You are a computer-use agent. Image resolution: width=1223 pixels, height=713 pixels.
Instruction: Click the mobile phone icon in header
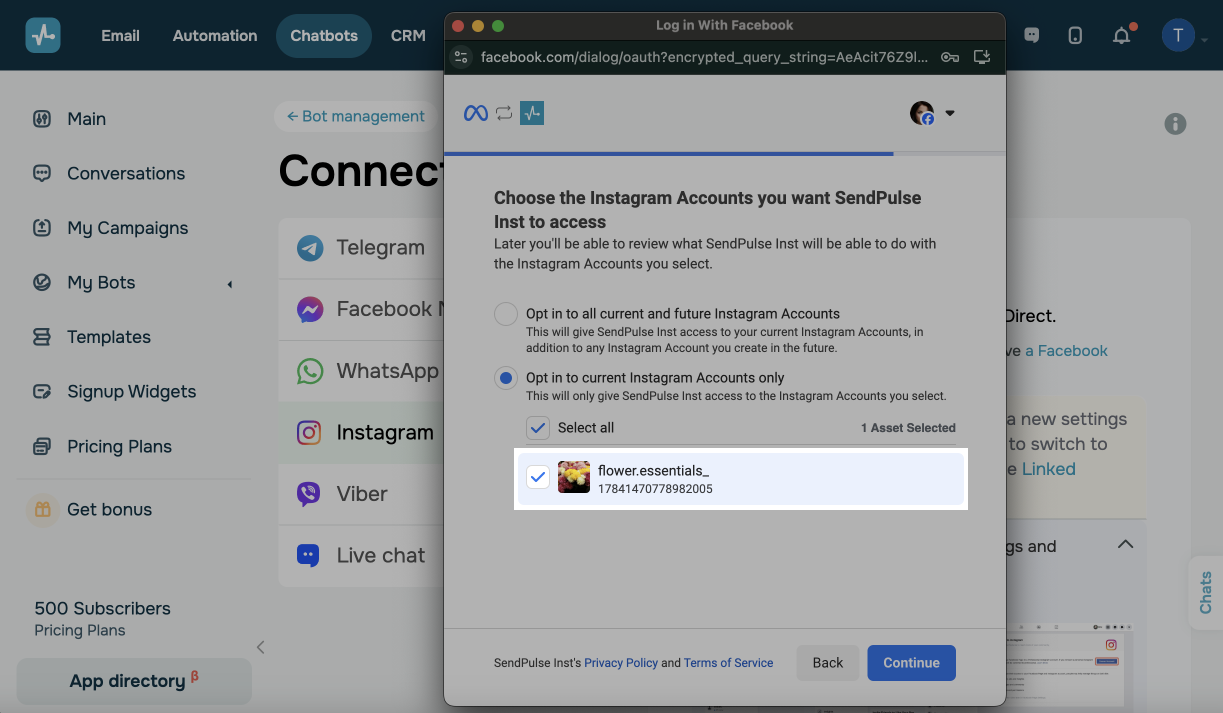tap(1075, 35)
